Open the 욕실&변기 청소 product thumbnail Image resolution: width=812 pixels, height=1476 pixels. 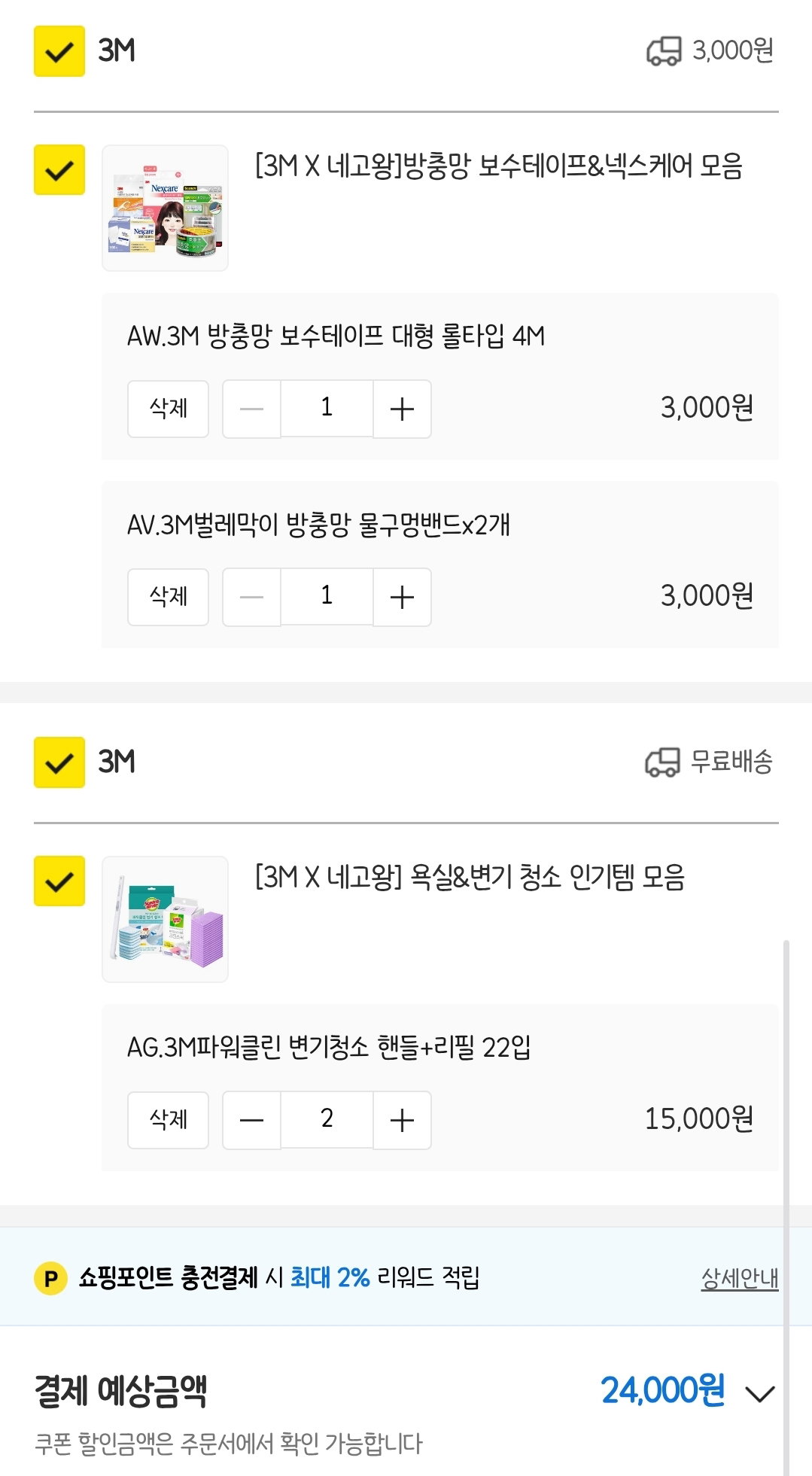[165, 919]
